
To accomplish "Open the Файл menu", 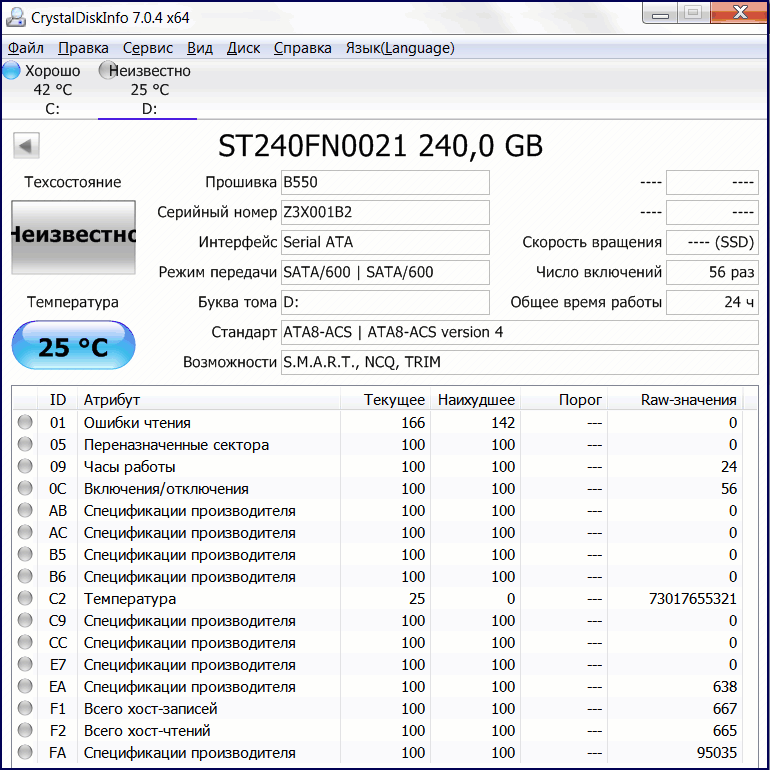I will (x=26, y=48).
